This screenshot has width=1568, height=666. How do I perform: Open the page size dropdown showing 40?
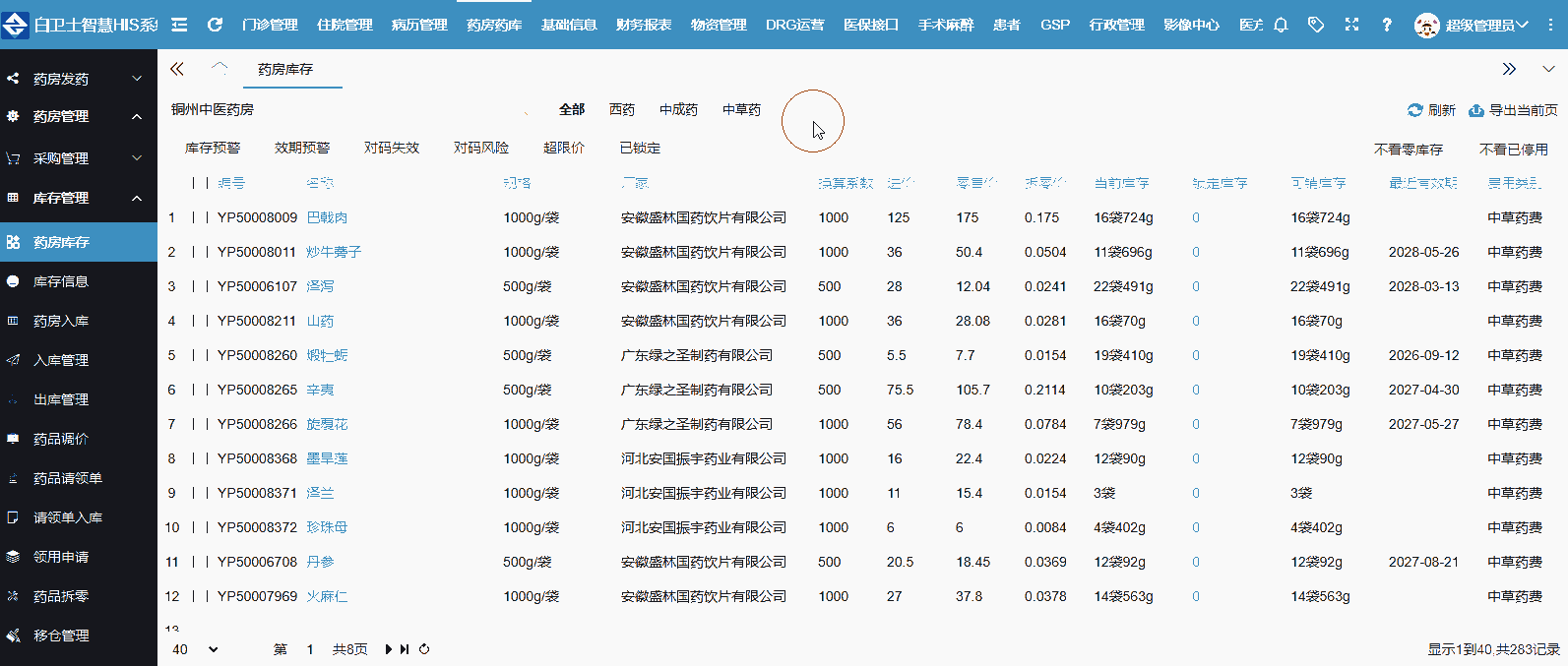click(x=195, y=649)
